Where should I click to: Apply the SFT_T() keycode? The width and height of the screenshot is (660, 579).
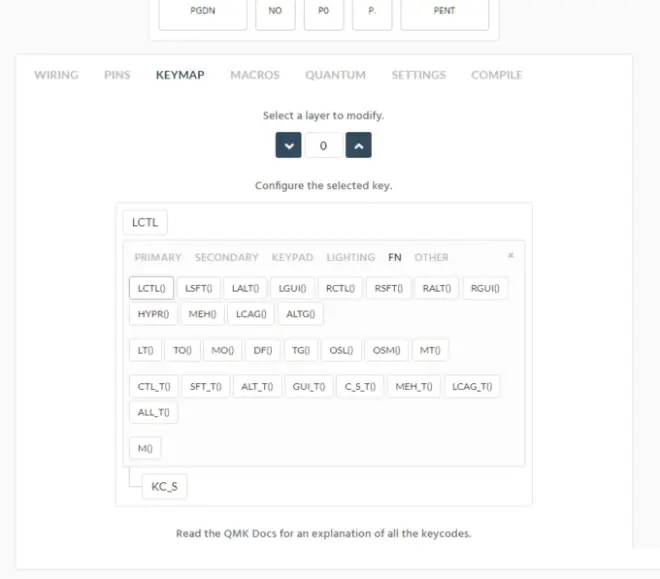[205, 386]
